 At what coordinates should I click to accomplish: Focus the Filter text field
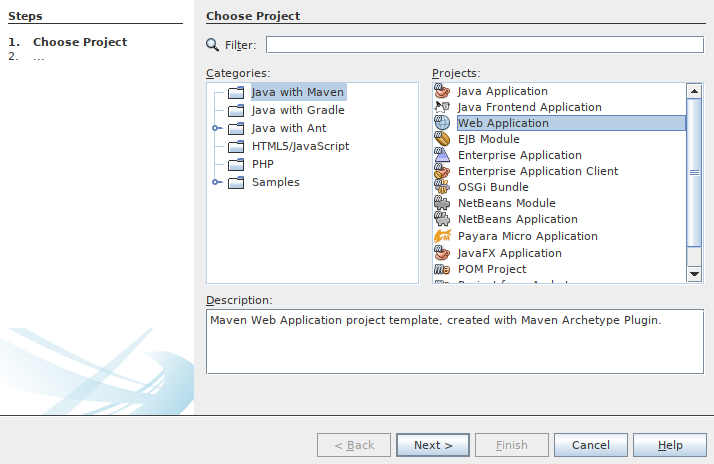[484, 45]
